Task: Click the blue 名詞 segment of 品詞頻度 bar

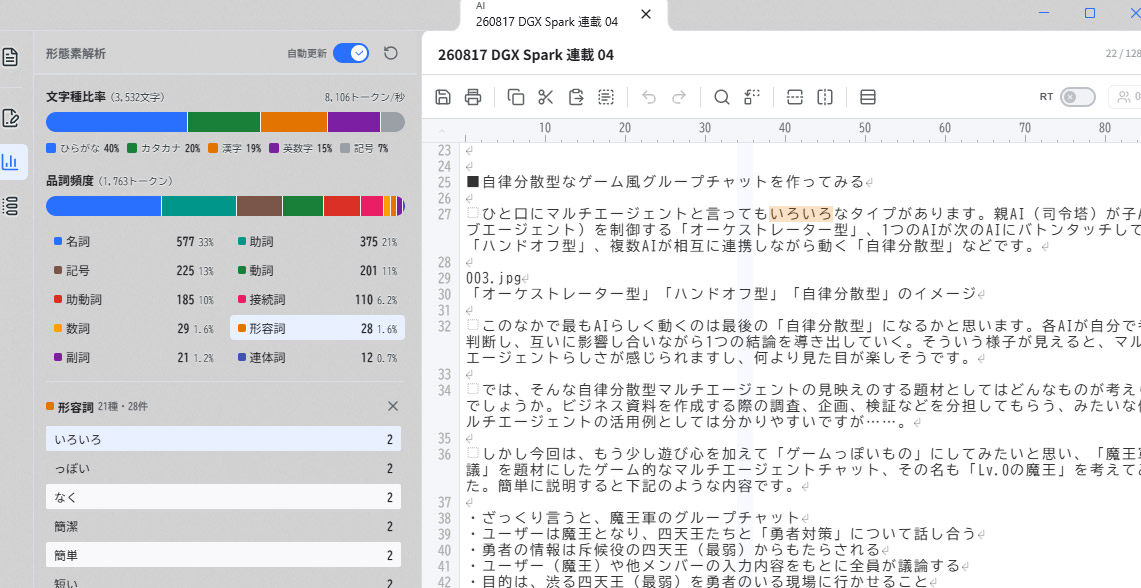Action: (x=103, y=206)
